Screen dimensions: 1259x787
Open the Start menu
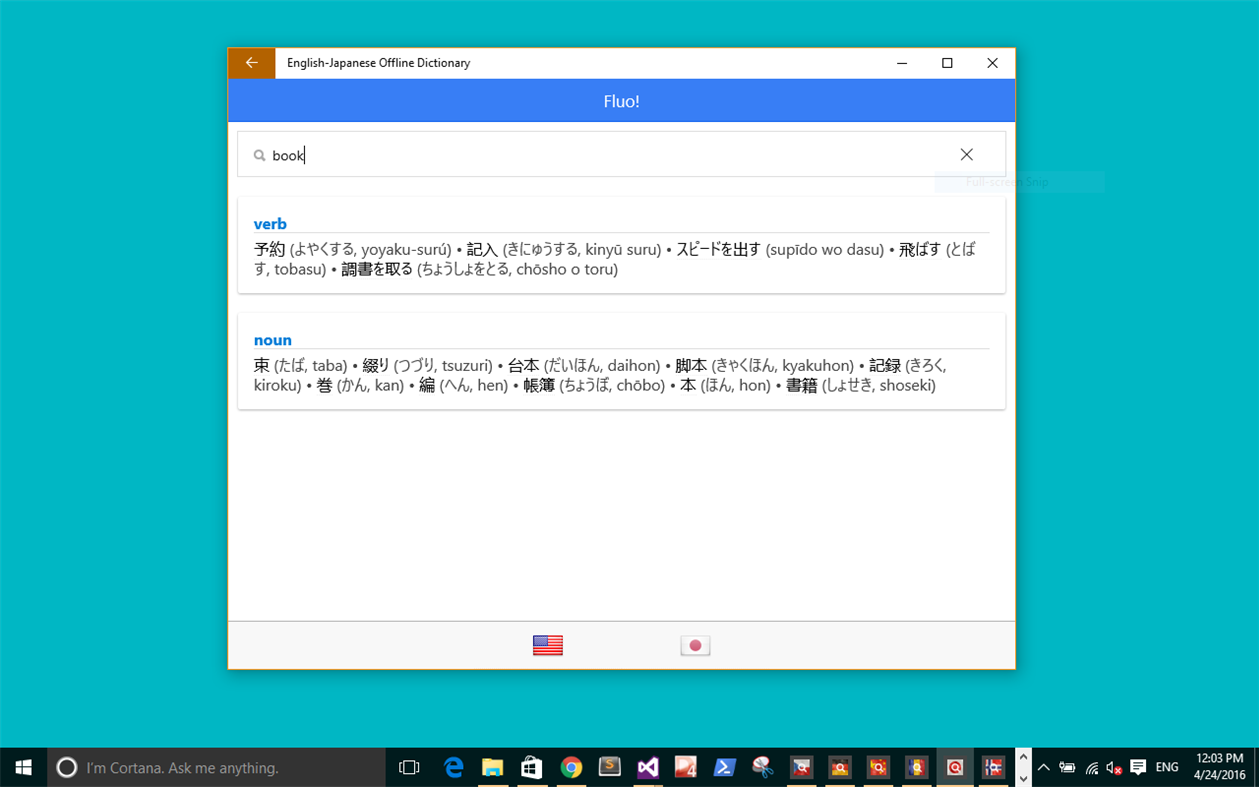point(22,767)
